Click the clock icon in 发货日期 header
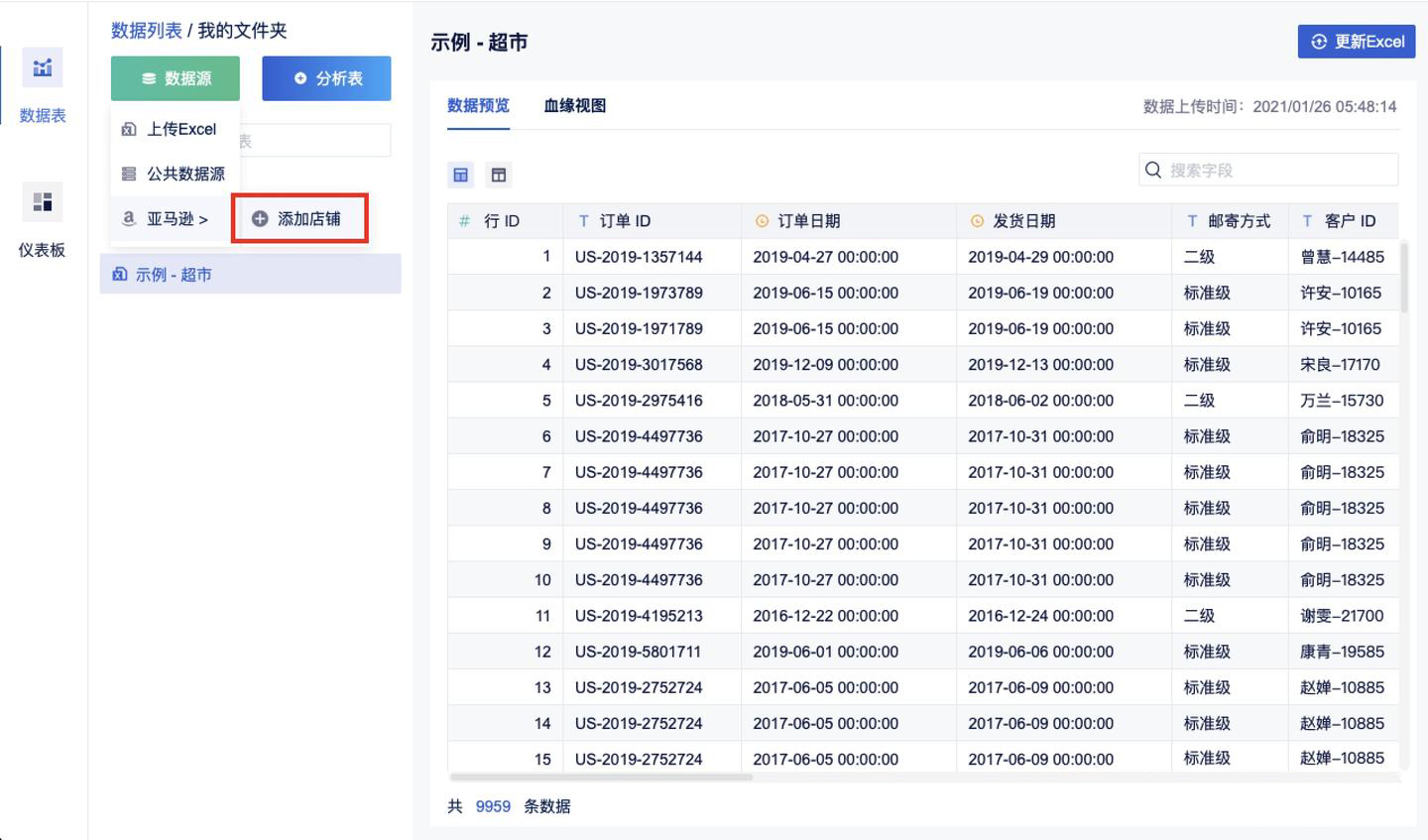 pyautogui.click(x=977, y=221)
